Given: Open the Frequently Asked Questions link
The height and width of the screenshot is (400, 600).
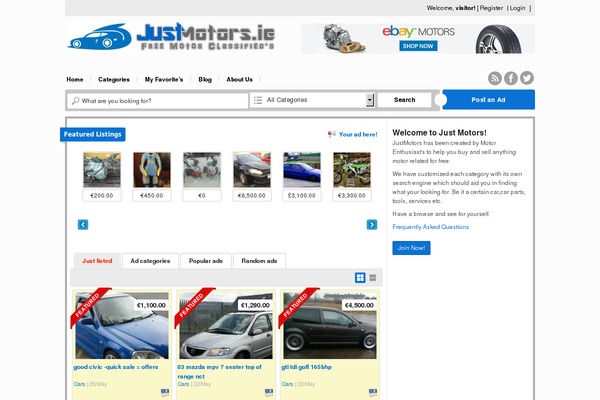Looking at the screenshot, I should 430,227.
